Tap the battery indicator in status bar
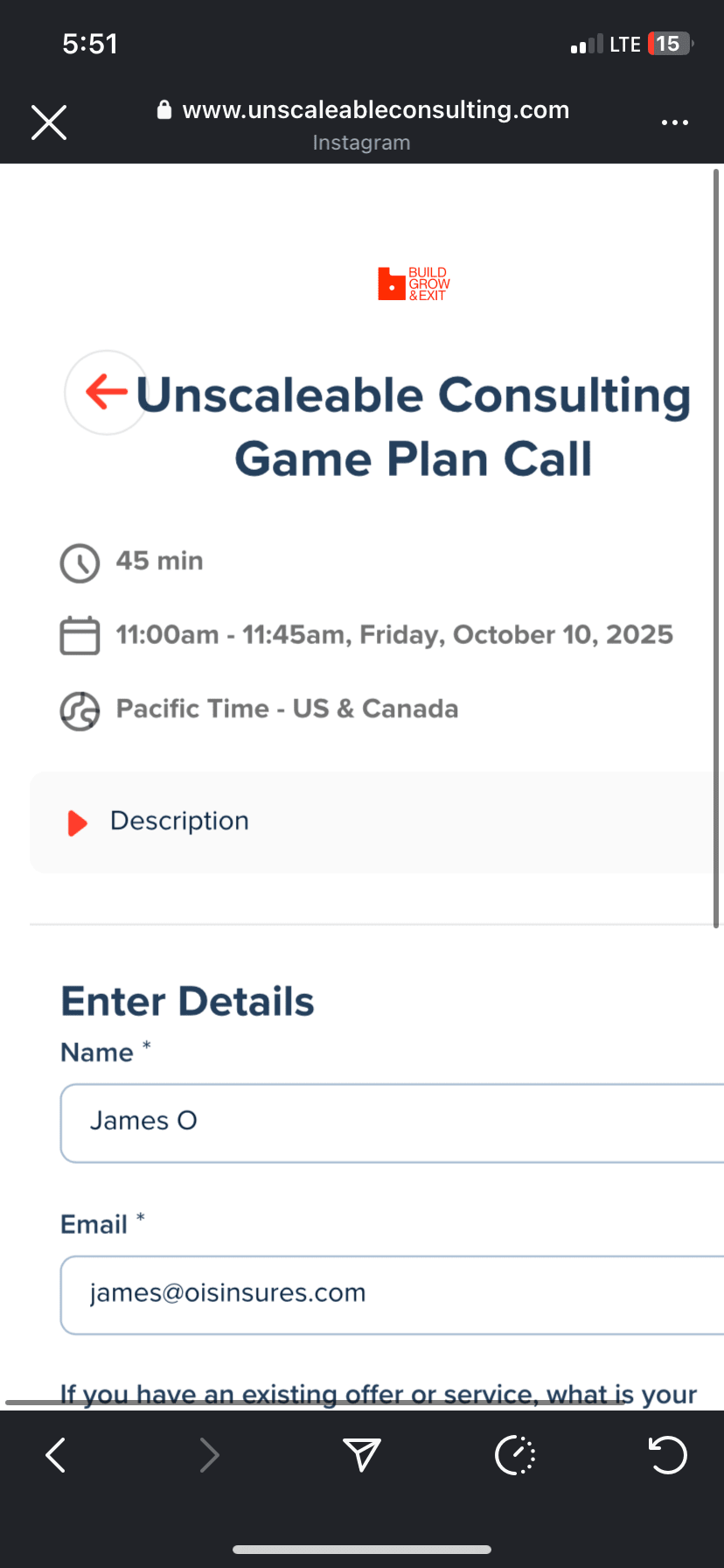The height and width of the screenshot is (1568, 724). pos(670,44)
